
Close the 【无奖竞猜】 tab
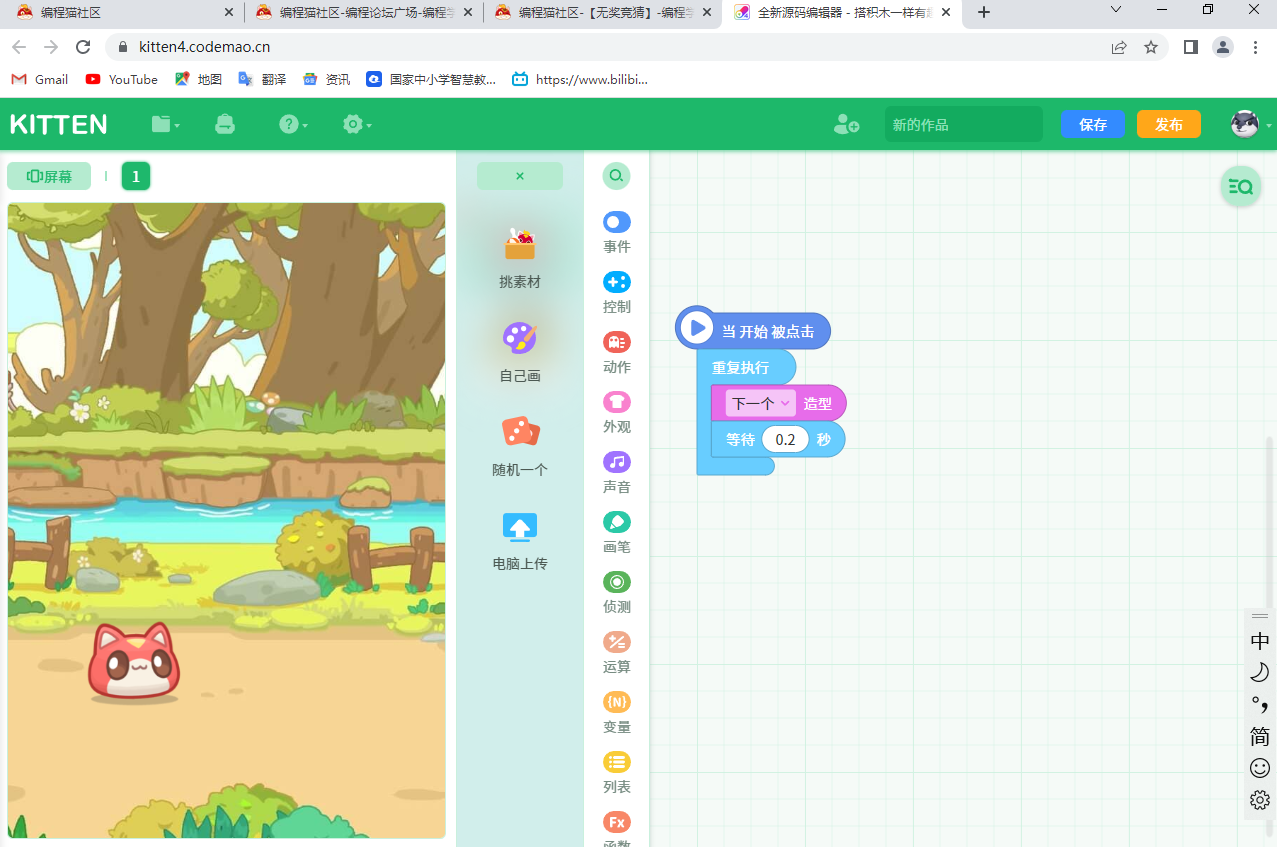point(706,13)
